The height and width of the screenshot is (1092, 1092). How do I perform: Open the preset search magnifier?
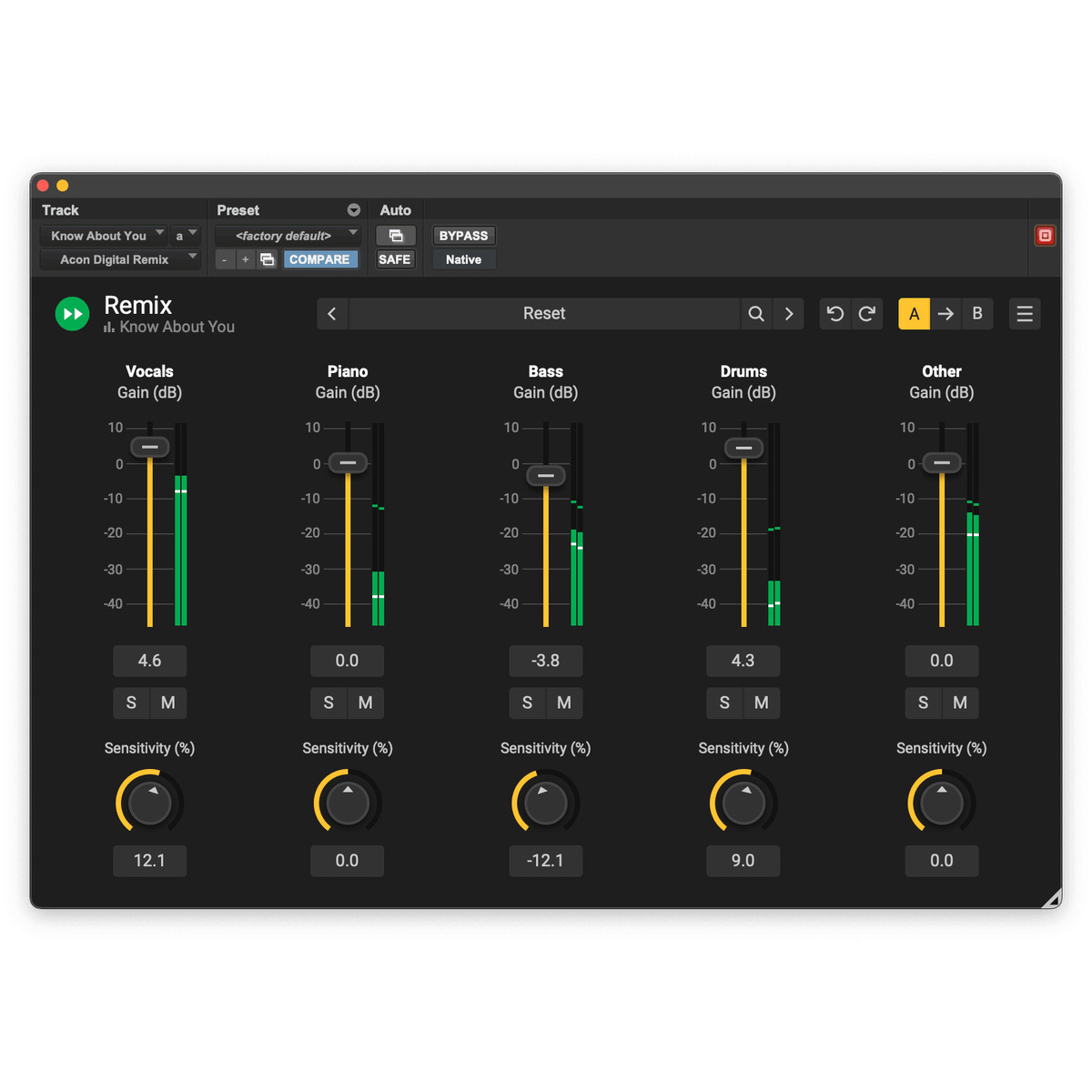[755, 314]
